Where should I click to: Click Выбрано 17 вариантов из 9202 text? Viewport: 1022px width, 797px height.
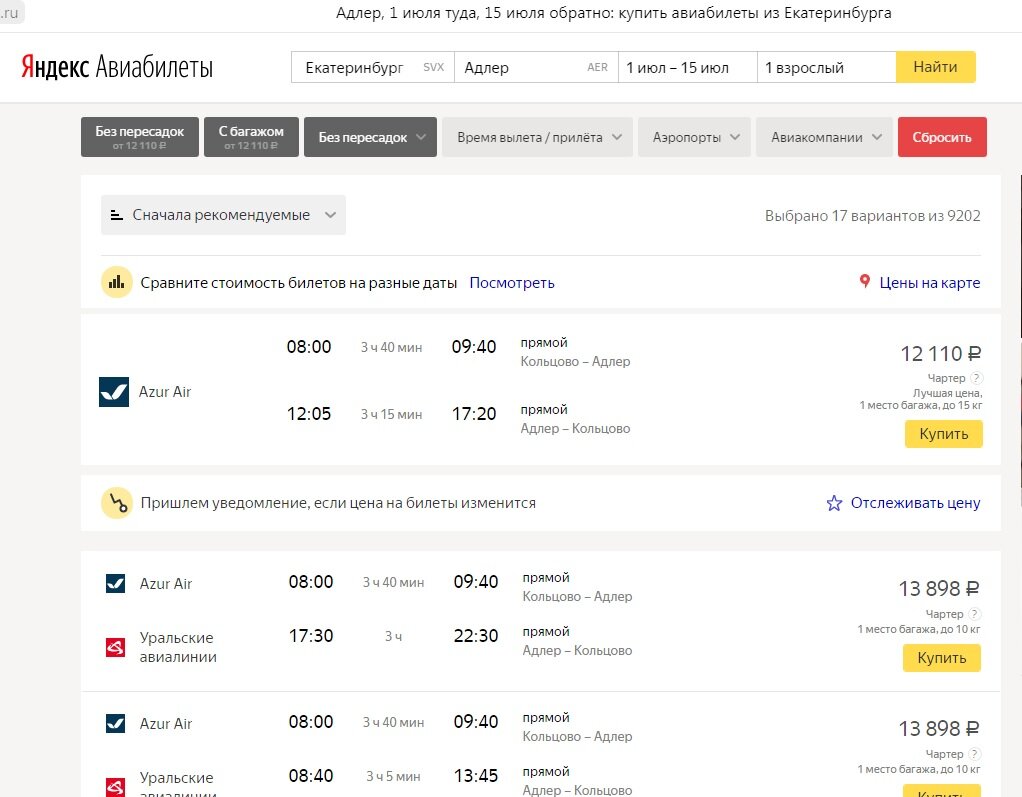point(872,216)
